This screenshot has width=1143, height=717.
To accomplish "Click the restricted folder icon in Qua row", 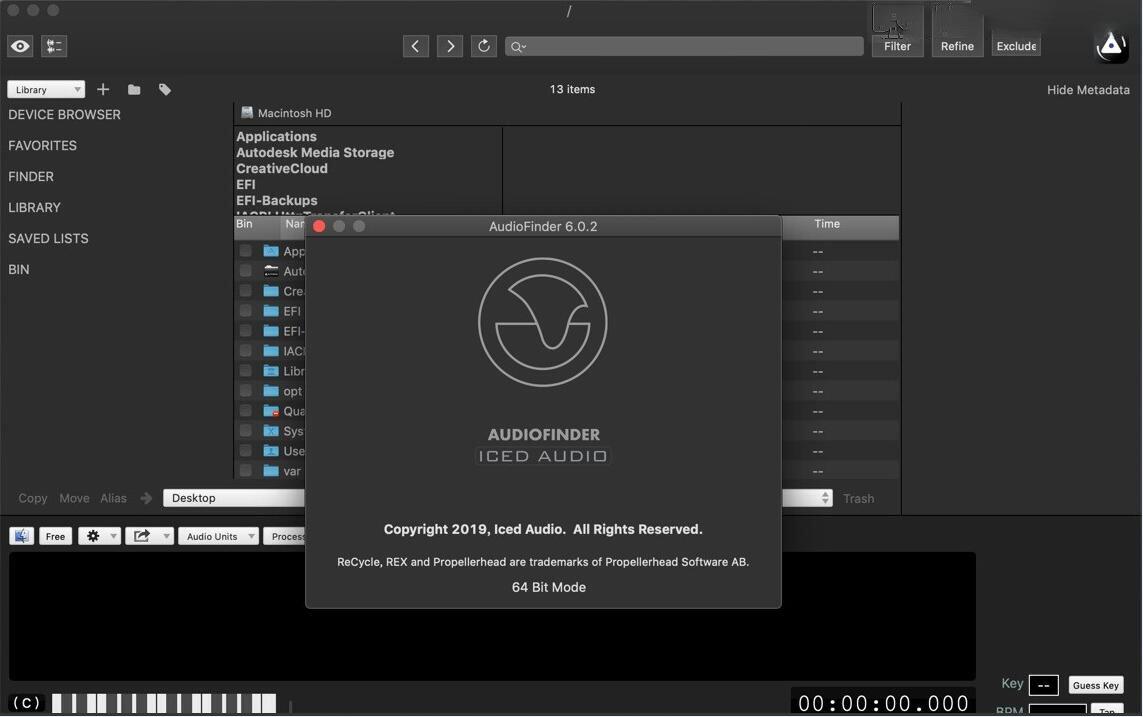I will point(271,411).
